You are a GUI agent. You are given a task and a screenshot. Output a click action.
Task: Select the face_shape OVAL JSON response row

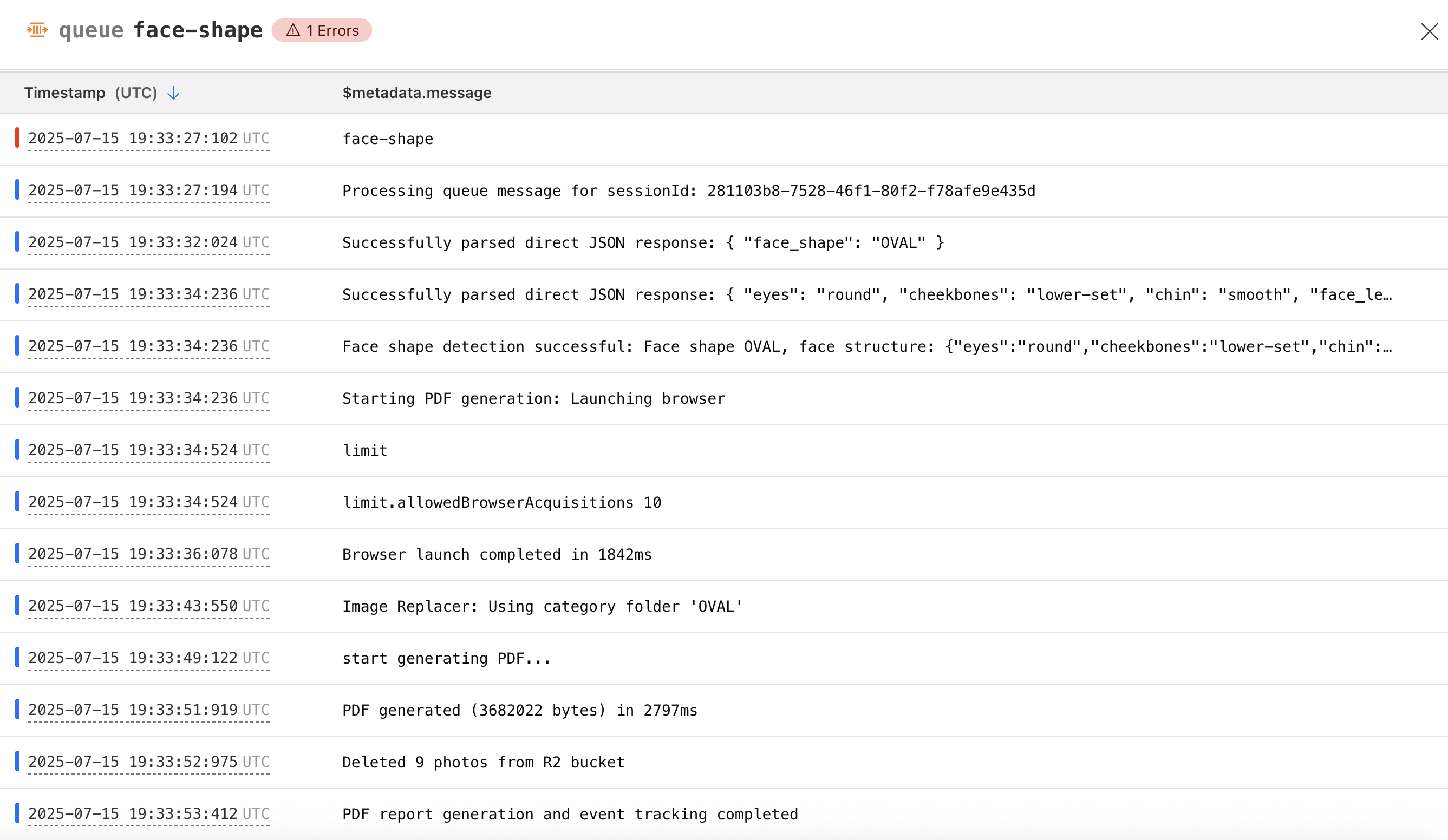(642, 243)
